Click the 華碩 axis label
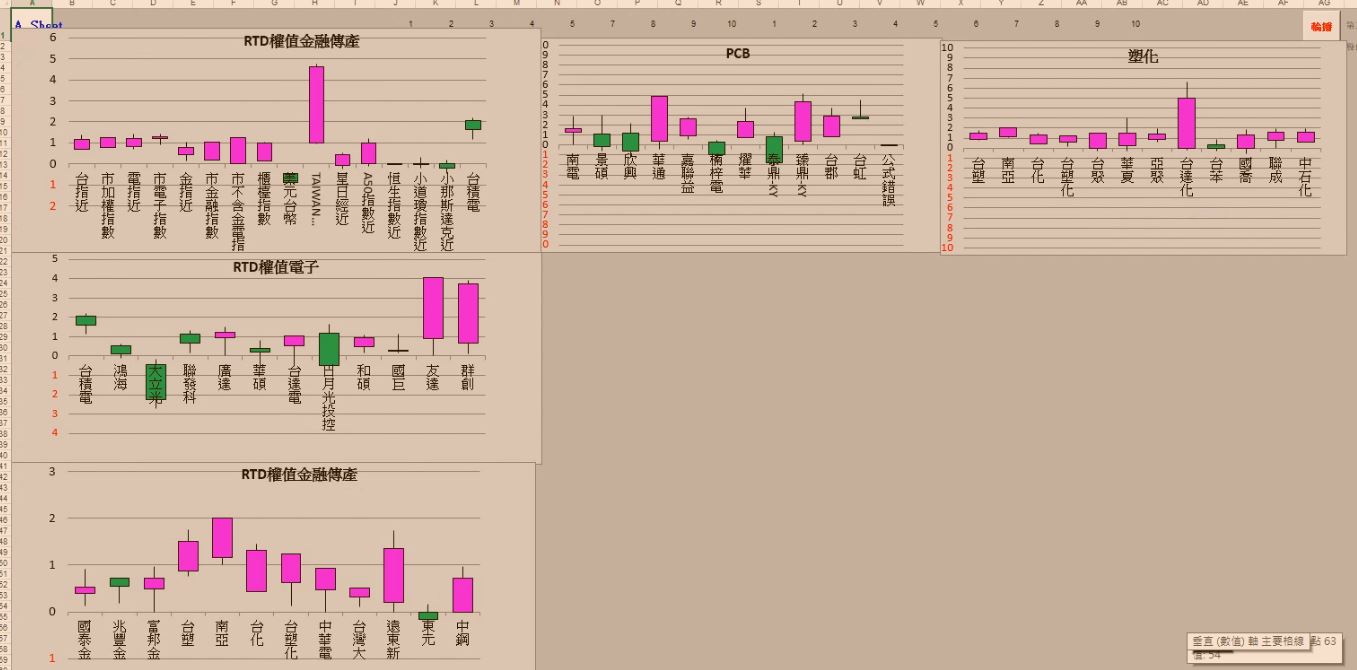Screen dimensions: 1357x670 (x=259, y=377)
